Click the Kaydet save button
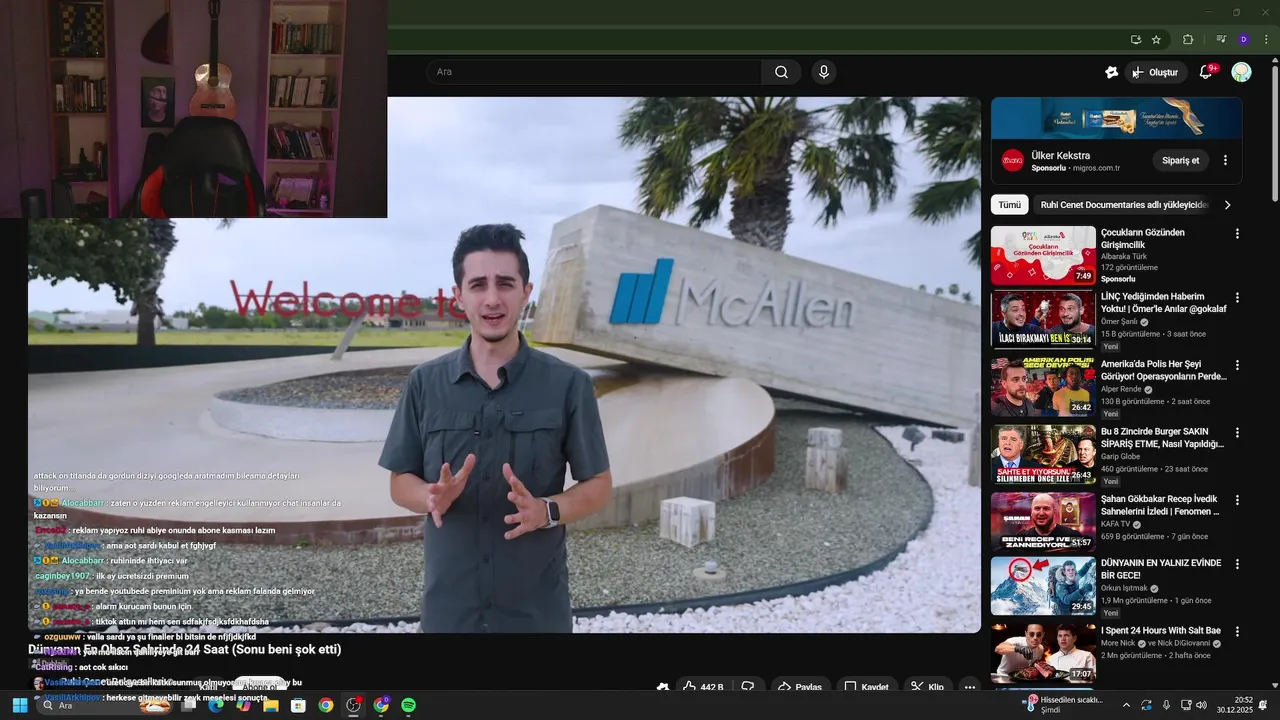Image resolution: width=1280 pixels, height=720 pixels. (x=866, y=687)
